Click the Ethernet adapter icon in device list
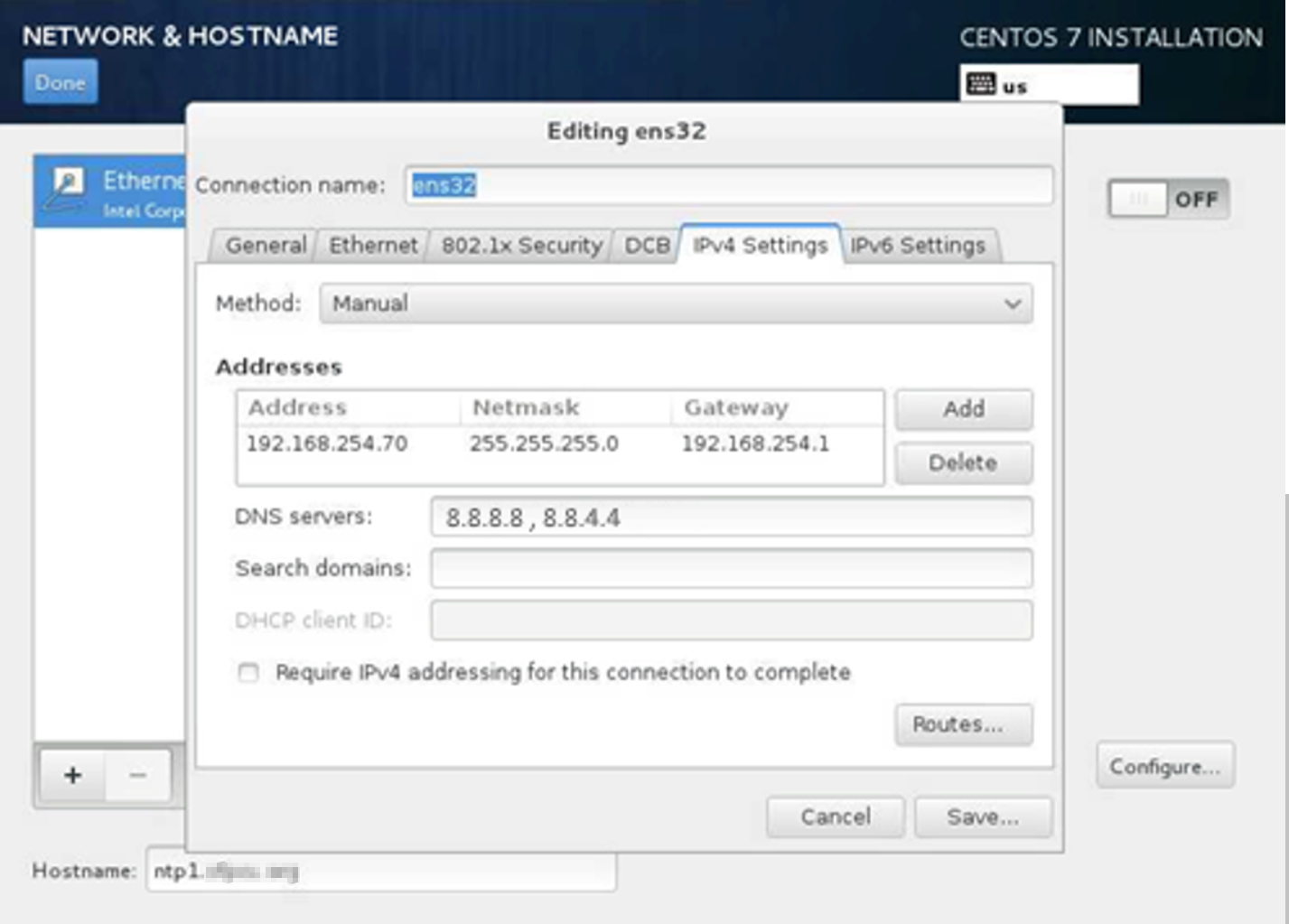Screen dimensions: 1289x924 (x=67, y=187)
